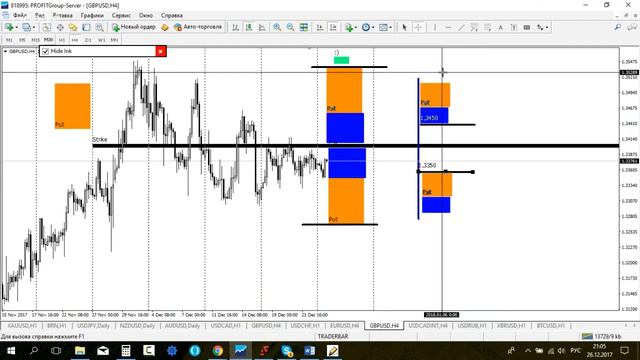
Task: Open the new chart icon
Action: (9, 27)
